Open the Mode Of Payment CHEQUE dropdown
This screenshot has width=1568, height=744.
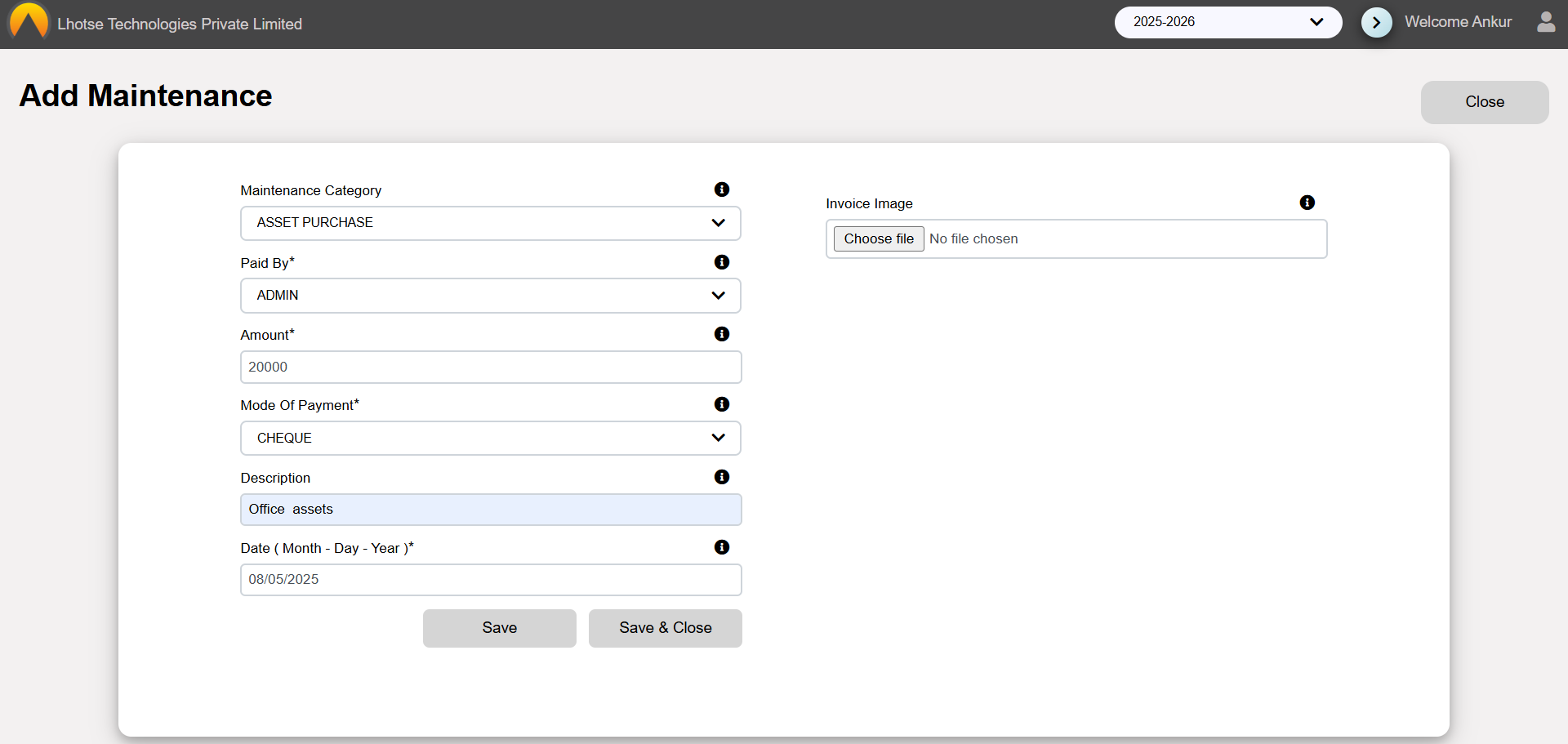[491, 439]
